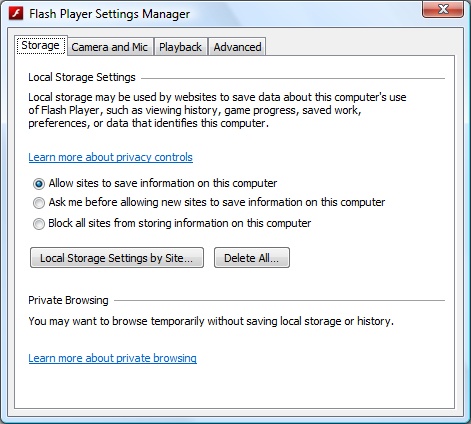Enable Block all sites from storing information
Image resolution: width=471 pixels, height=424 pixels.
[39, 224]
